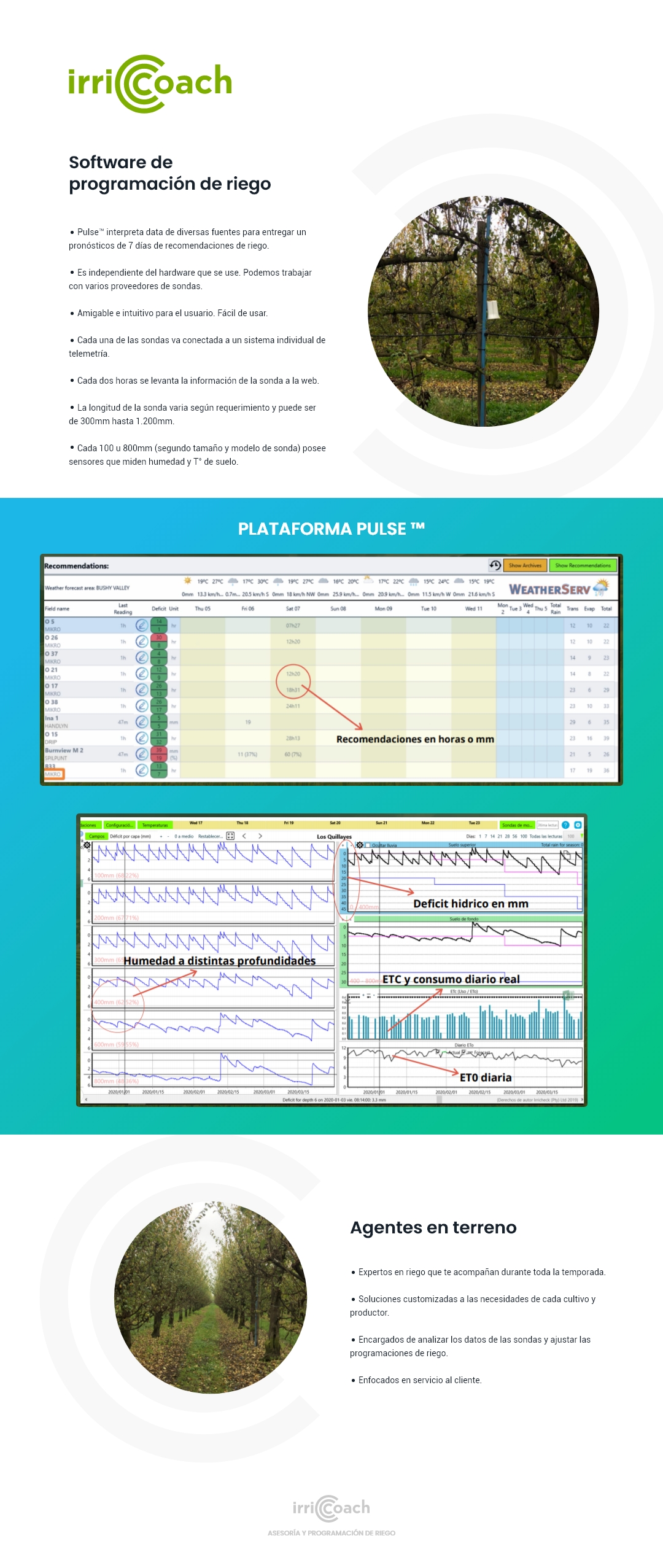Open the edit icon for Burnview M 2

(142, 754)
